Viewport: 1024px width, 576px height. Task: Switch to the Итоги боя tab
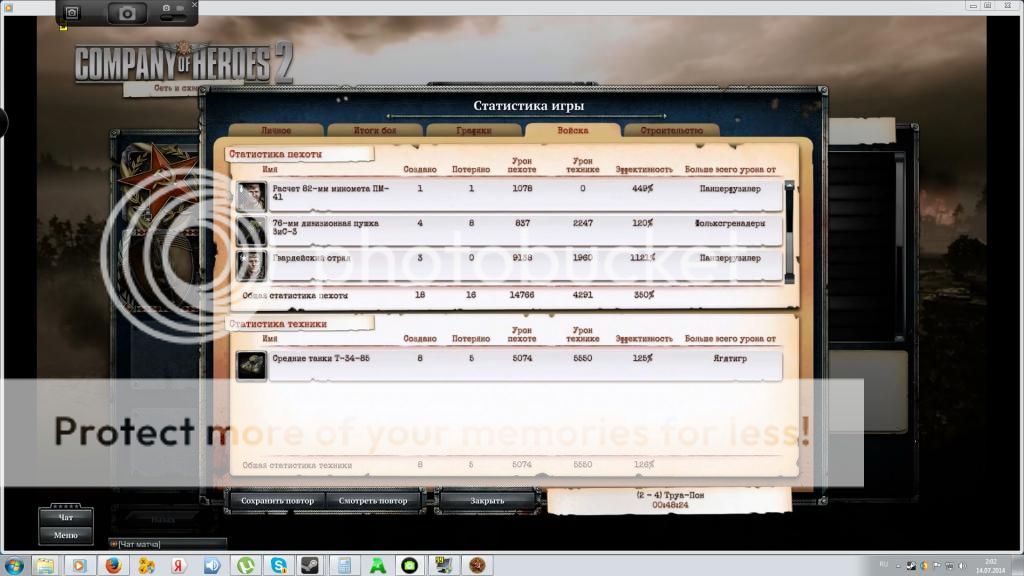point(375,130)
